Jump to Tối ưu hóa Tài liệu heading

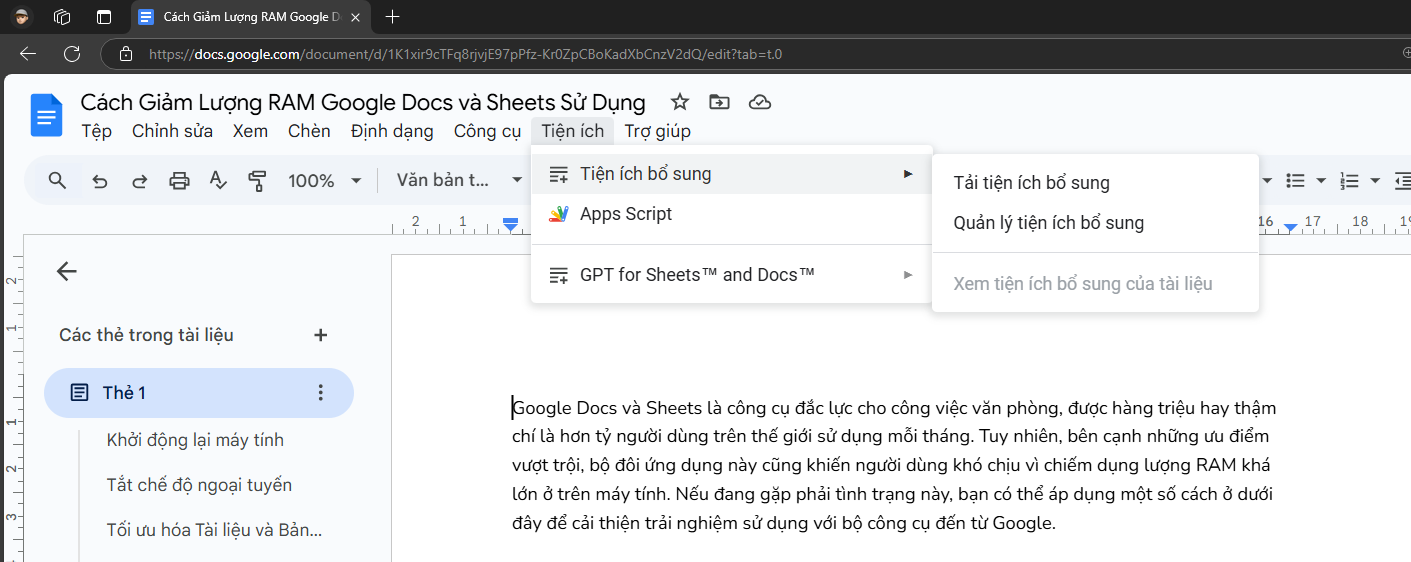click(214, 530)
